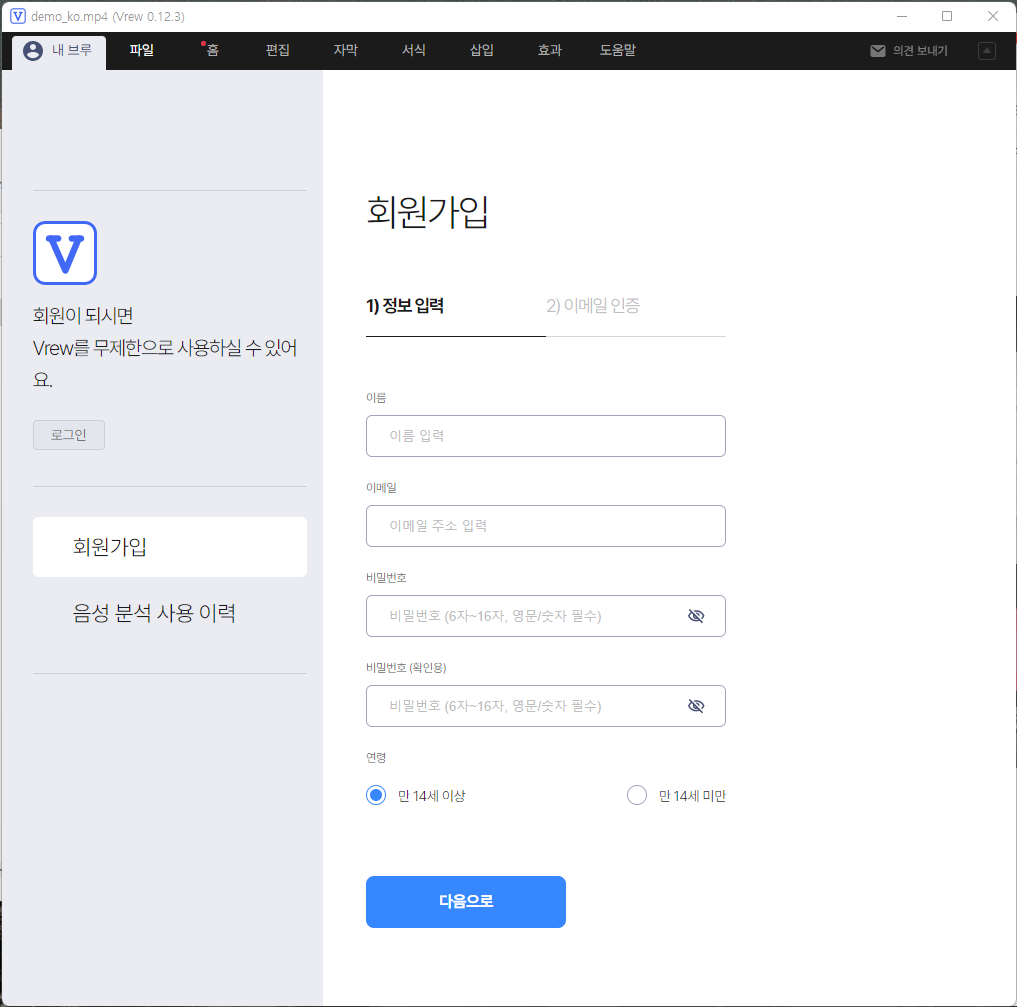1017x1007 pixels.
Task: Switch to the 홈 tab with red notification dot
Action: coord(210,50)
